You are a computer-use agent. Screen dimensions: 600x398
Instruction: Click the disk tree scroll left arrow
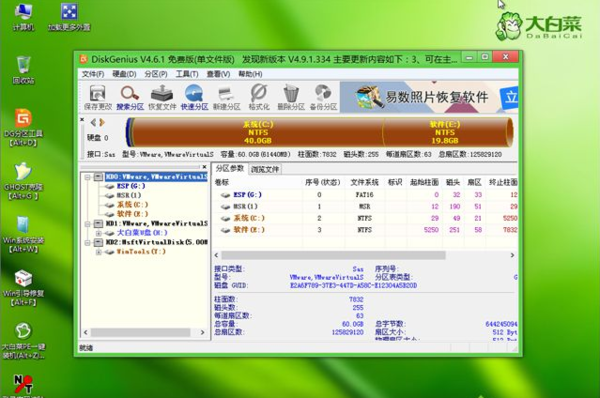[86, 333]
